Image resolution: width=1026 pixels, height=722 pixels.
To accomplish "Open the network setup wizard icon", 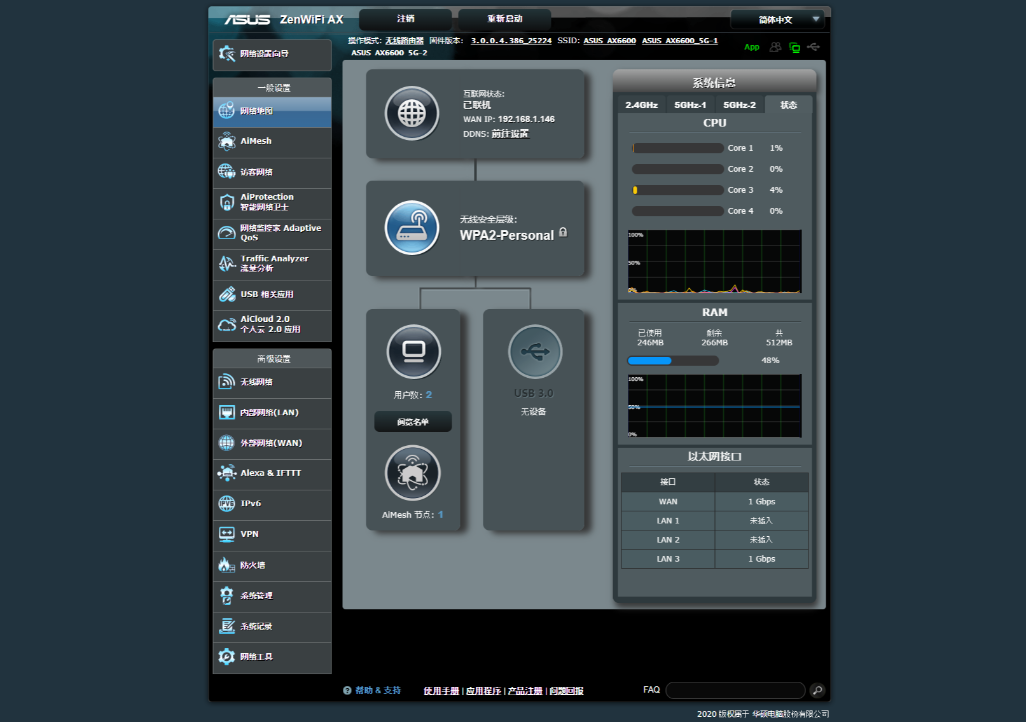I will tap(227, 54).
